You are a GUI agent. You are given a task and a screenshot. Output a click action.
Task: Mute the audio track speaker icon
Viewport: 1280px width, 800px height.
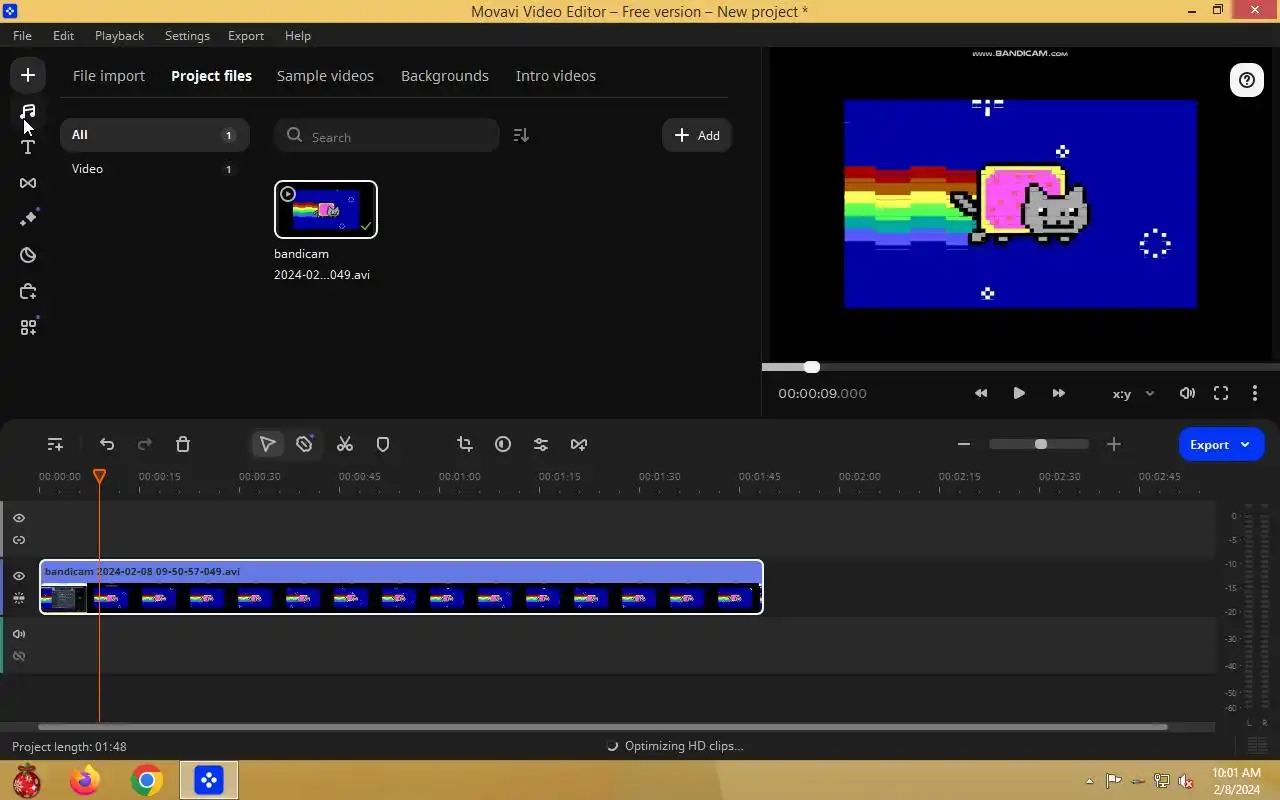19,634
